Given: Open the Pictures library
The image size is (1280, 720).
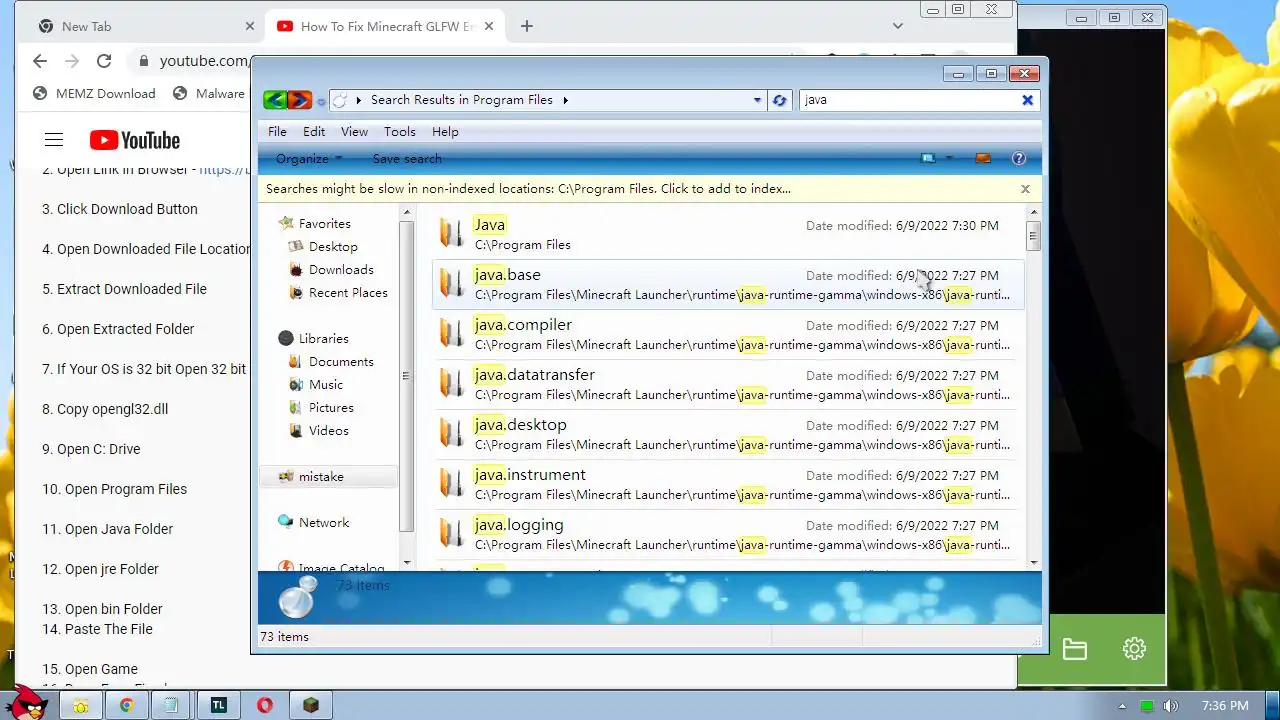Looking at the screenshot, I should pos(331,408).
